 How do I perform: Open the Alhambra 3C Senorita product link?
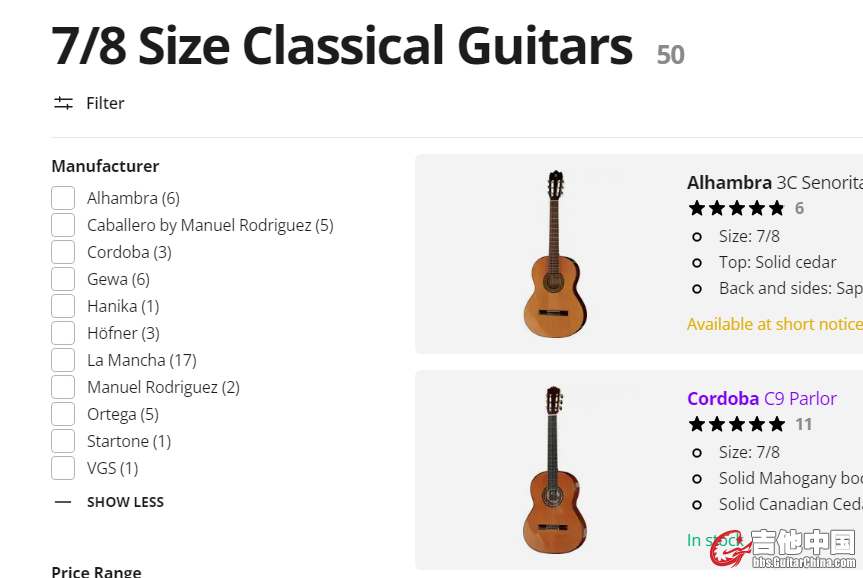coord(773,182)
